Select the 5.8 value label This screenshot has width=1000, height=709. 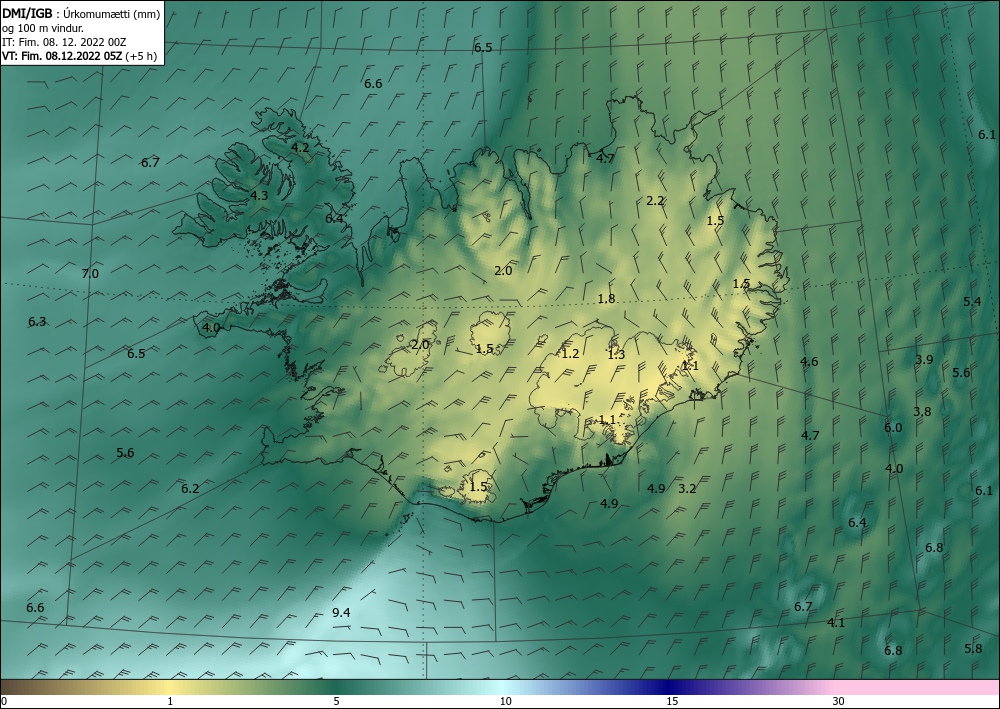(x=973, y=649)
